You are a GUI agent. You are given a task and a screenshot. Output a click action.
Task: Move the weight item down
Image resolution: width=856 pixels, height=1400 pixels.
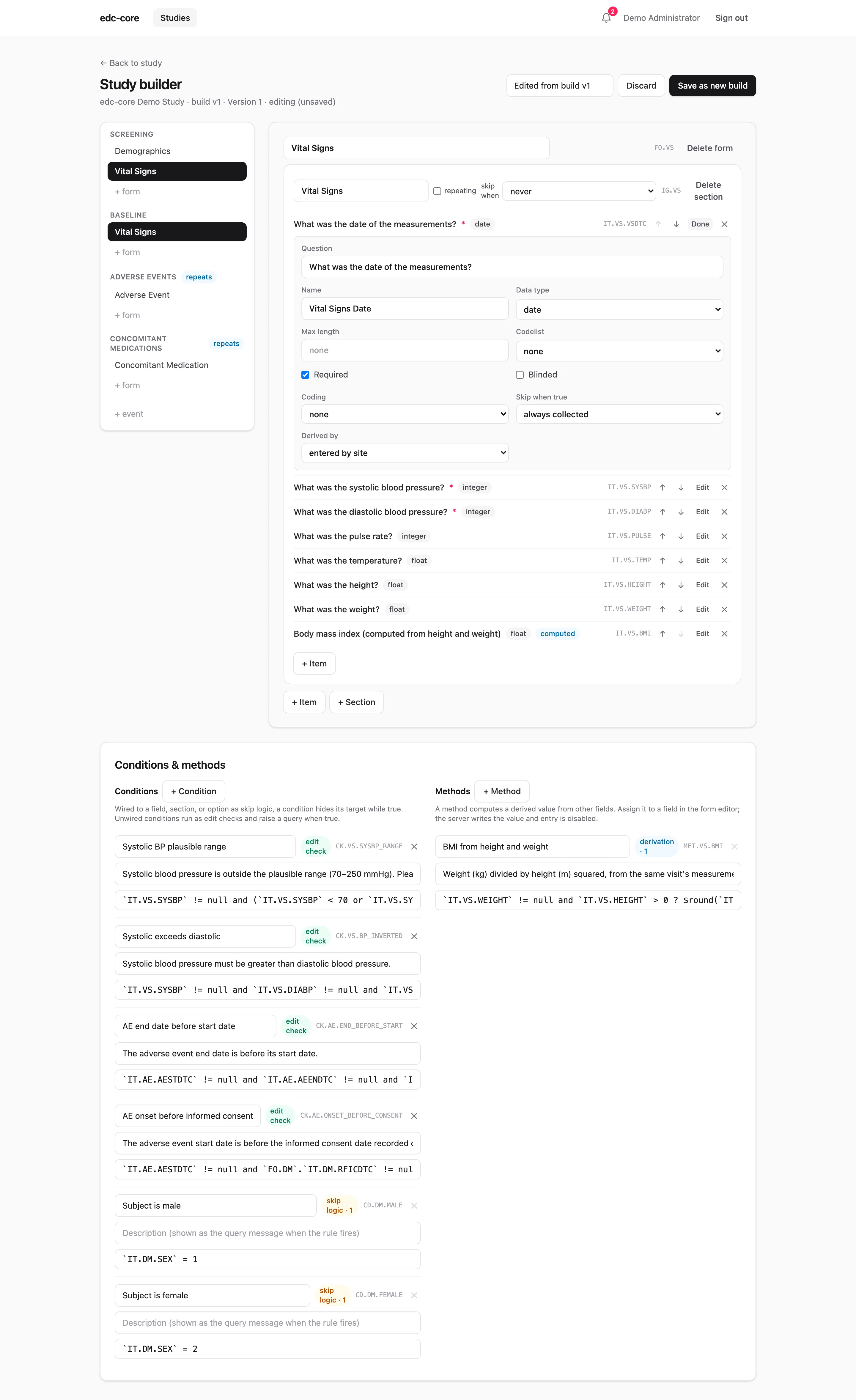[680, 610]
